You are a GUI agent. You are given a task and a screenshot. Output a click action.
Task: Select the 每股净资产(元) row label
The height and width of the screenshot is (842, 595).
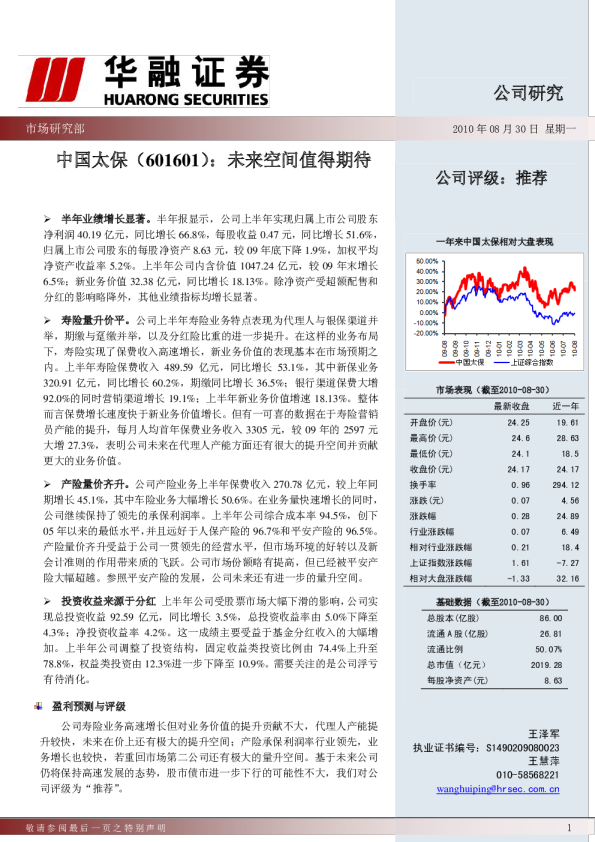[457, 680]
